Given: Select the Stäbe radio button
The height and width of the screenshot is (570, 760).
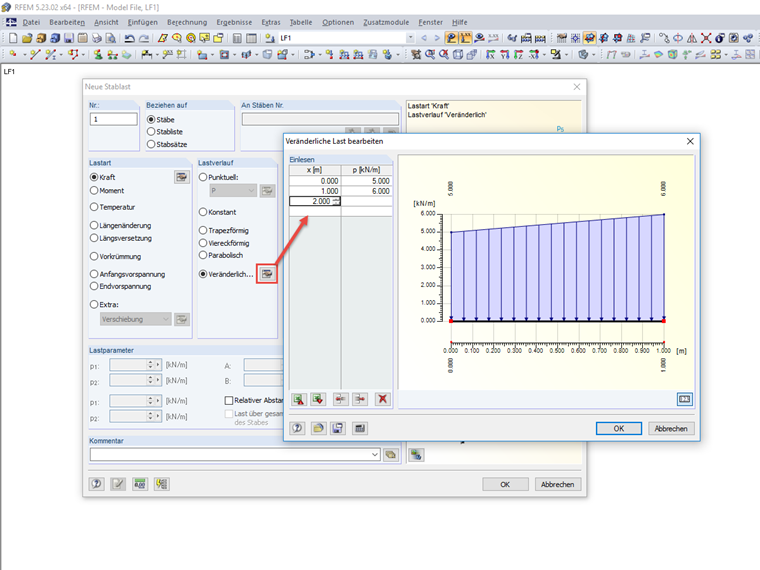Looking at the screenshot, I should click(x=151, y=119).
